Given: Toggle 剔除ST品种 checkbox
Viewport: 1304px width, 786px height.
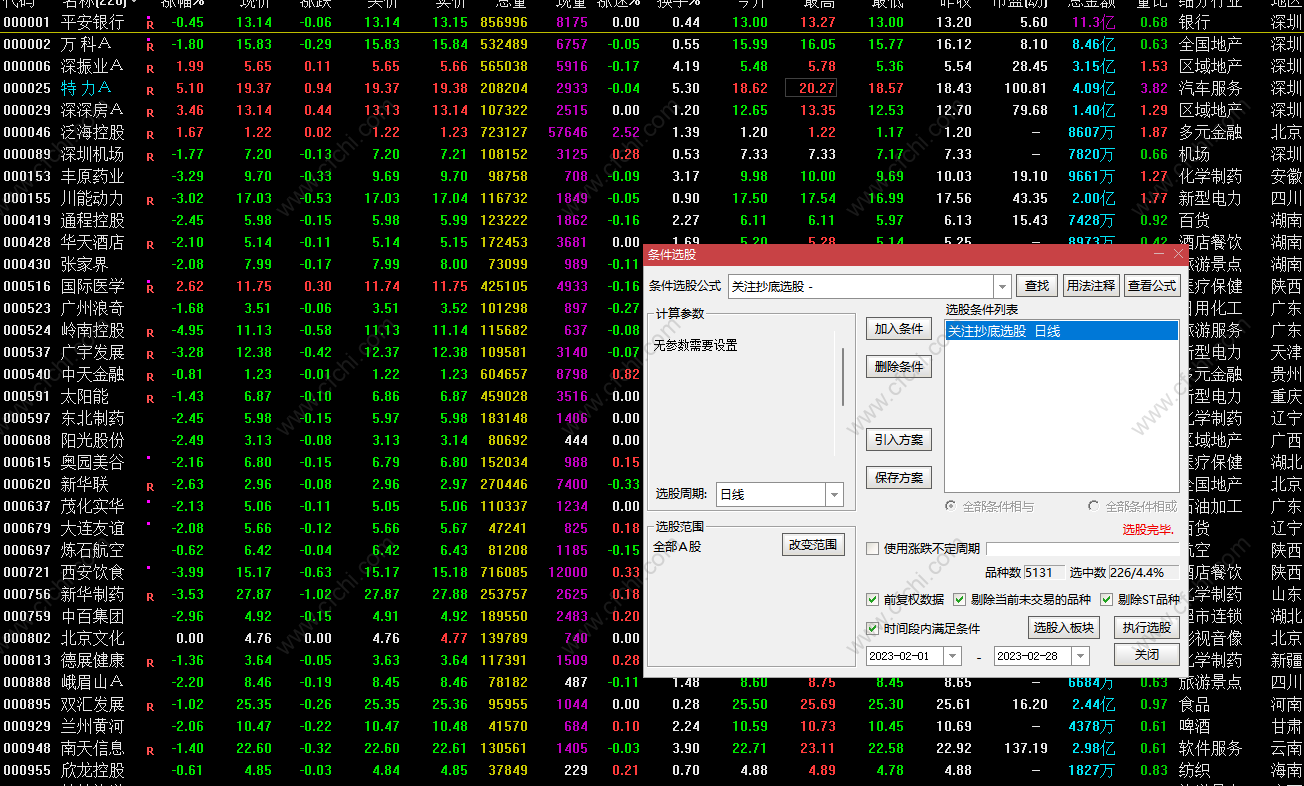Looking at the screenshot, I should [1106, 600].
